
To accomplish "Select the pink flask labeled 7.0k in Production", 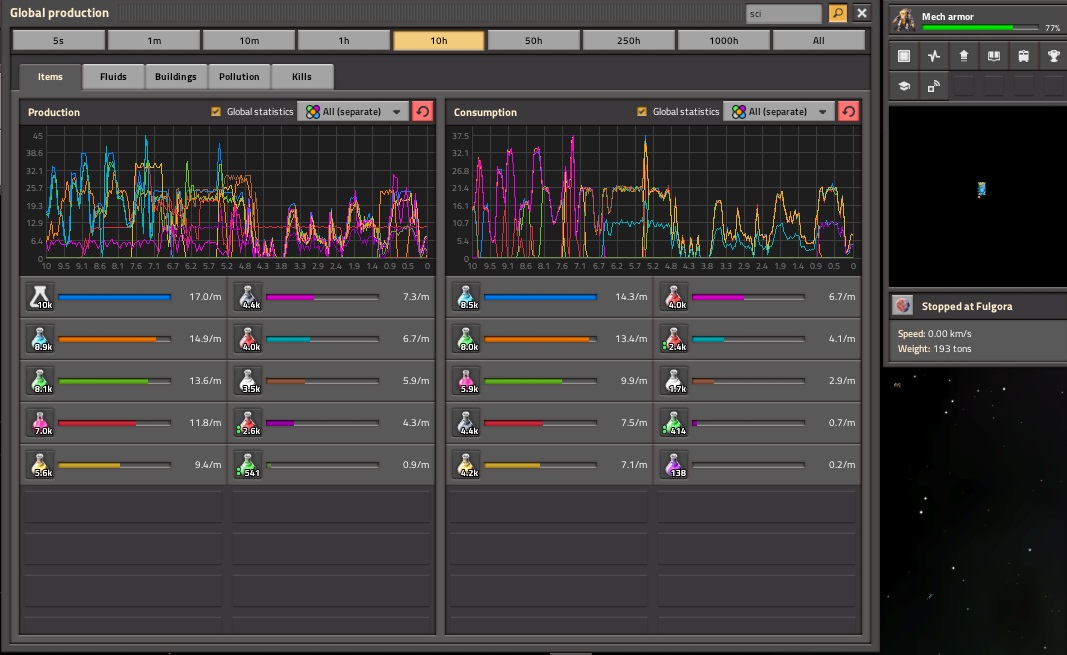I will pyautogui.click(x=40, y=423).
